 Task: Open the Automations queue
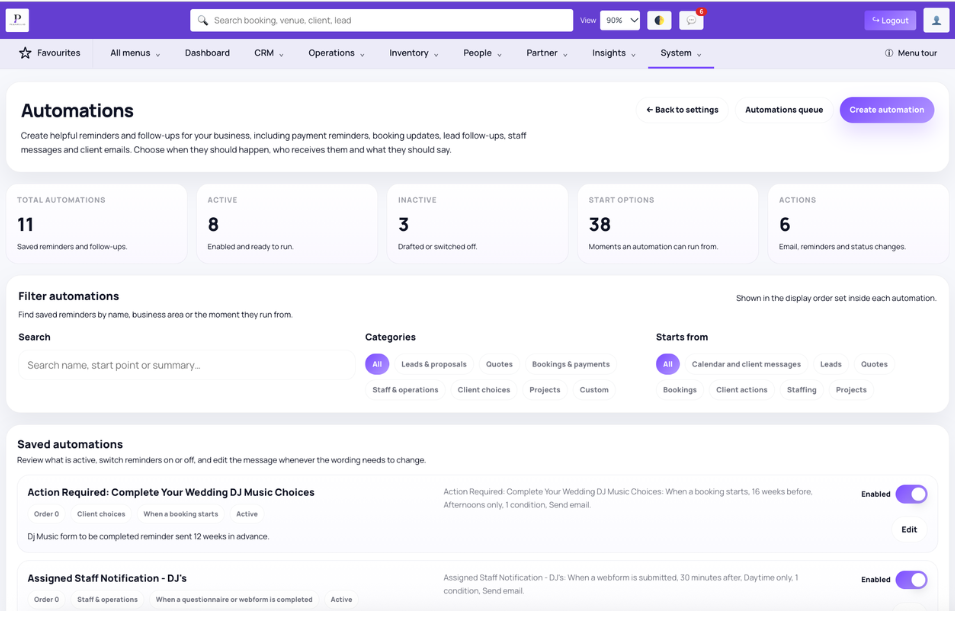pos(784,110)
